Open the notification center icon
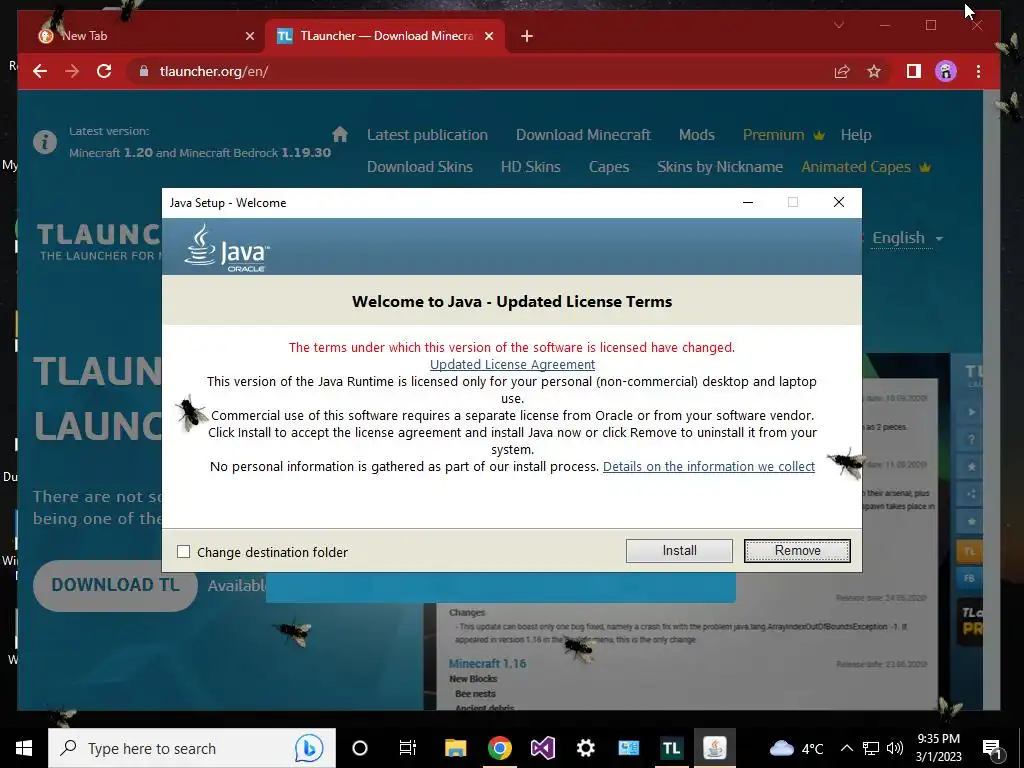The width and height of the screenshot is (1024, 768). click(993, 750)
